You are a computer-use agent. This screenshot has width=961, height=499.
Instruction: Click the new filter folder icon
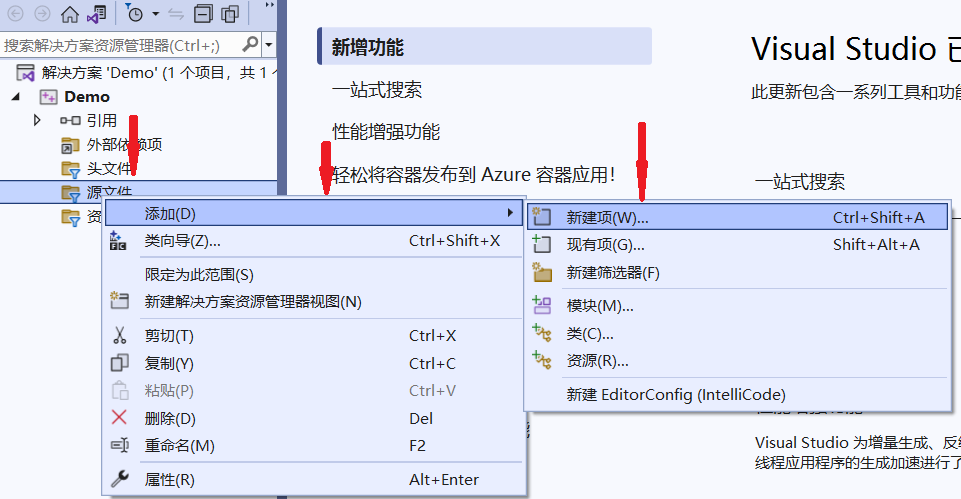542,272
